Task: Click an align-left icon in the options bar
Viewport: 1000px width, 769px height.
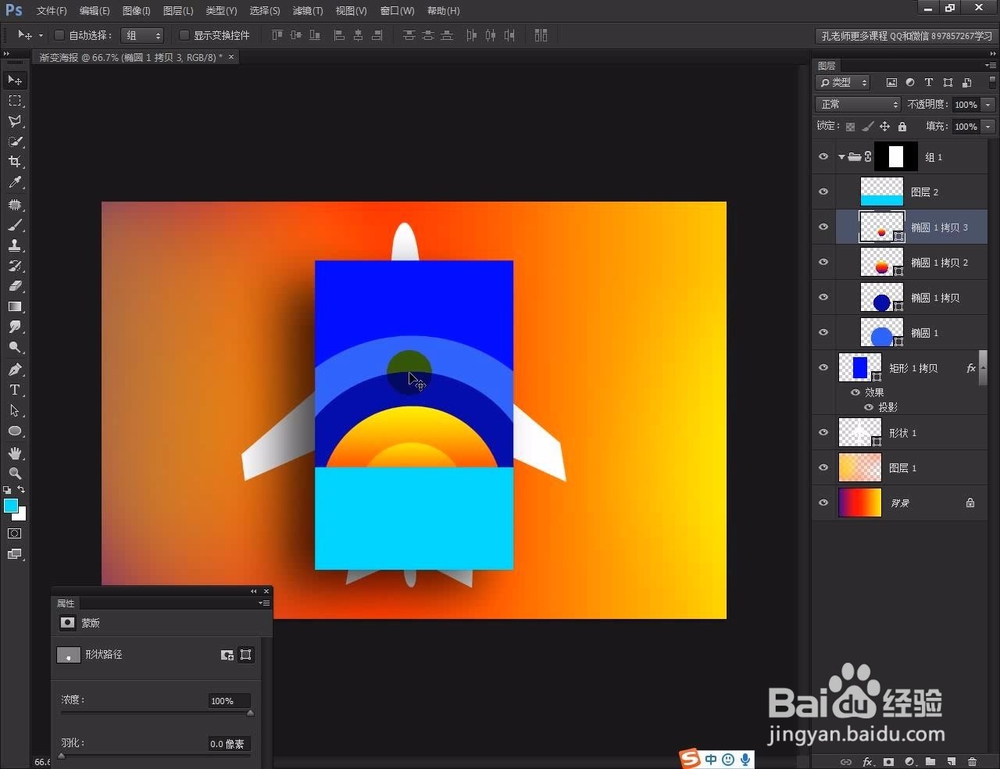Action: [x=339, y=35]
